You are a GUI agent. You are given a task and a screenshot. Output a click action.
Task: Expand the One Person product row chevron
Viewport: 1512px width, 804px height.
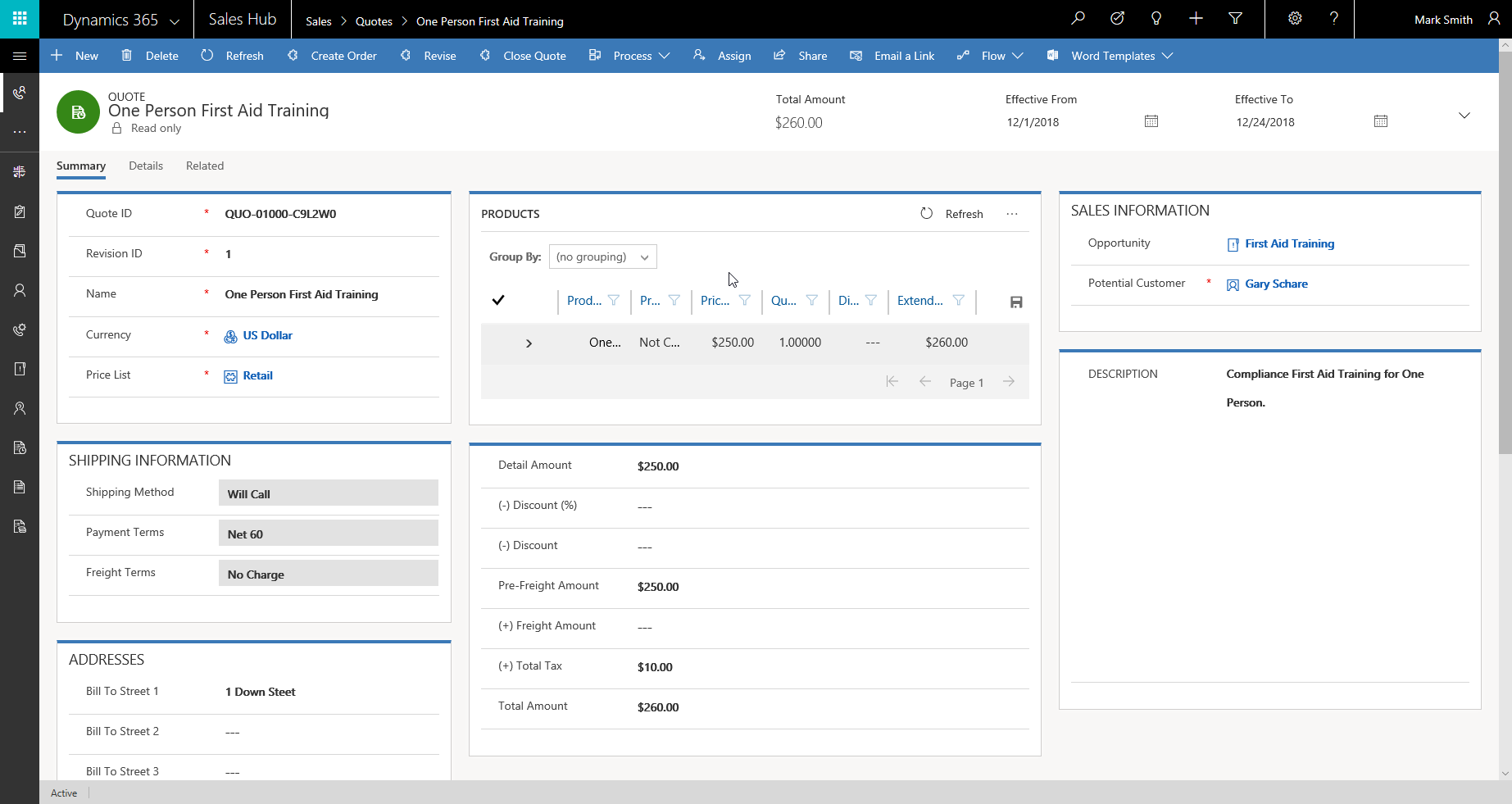(529, 343)
